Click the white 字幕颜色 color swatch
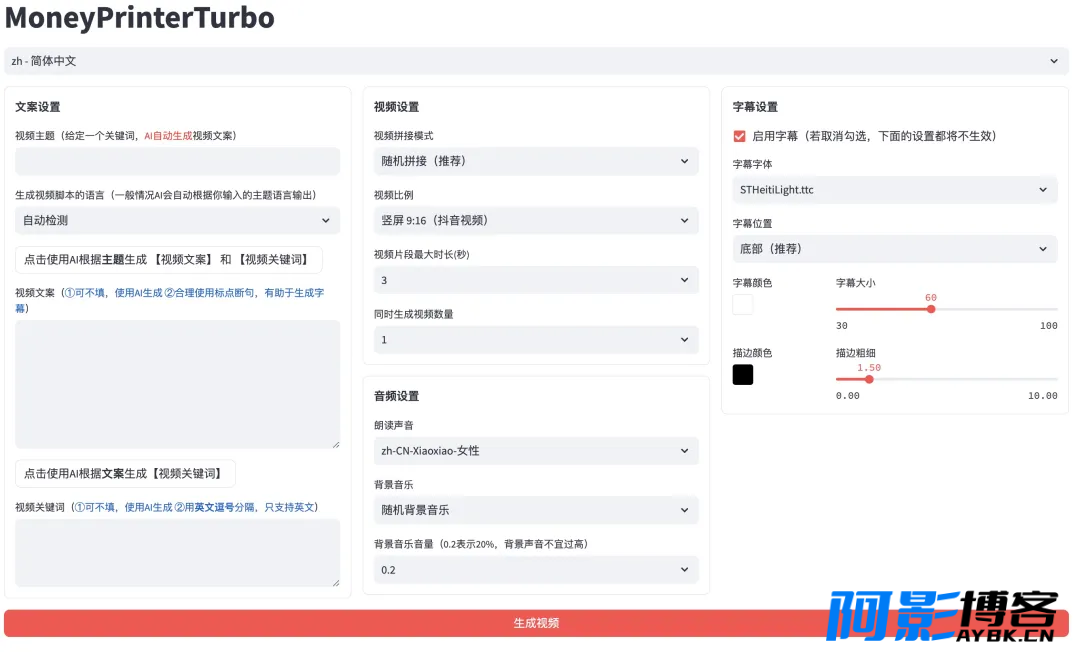 [x=742, y=304]
